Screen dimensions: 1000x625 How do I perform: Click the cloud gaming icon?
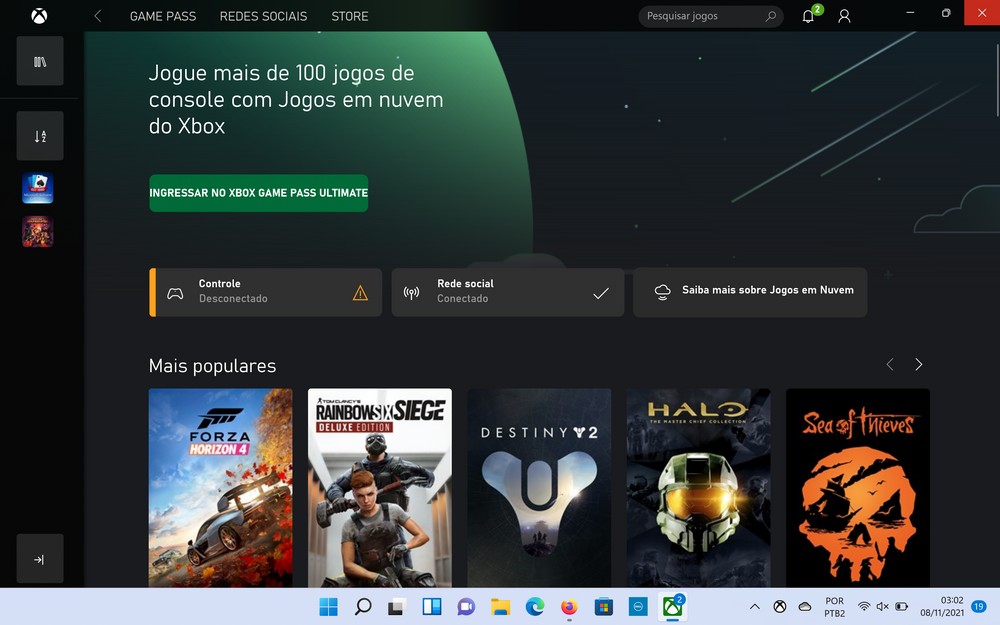663,292
